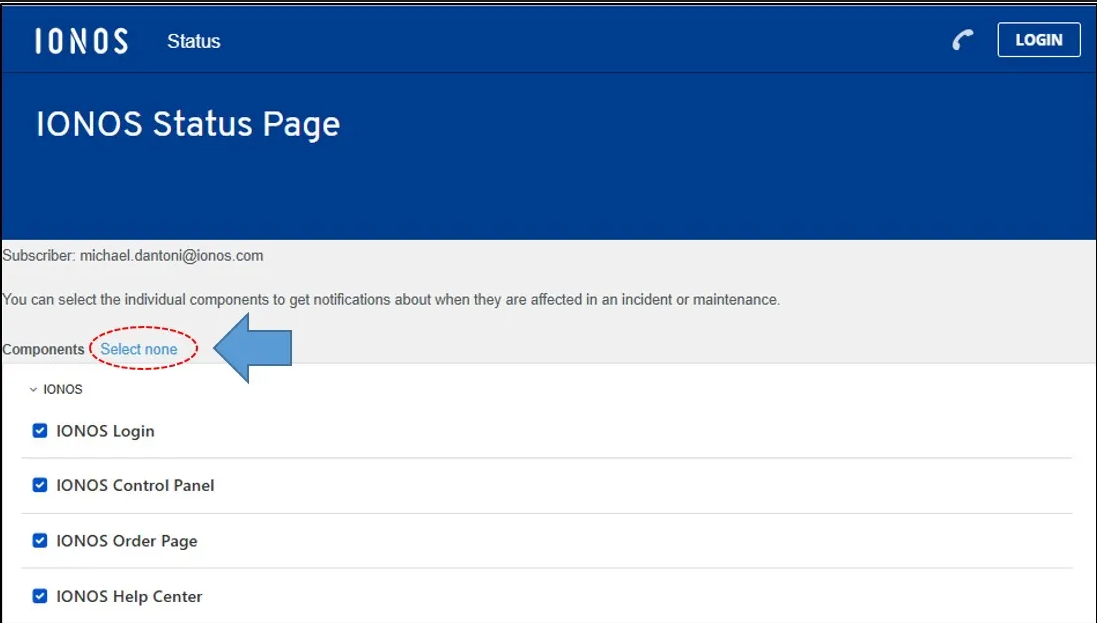
Task: Click the Select none link
Action: click(139, 349)
